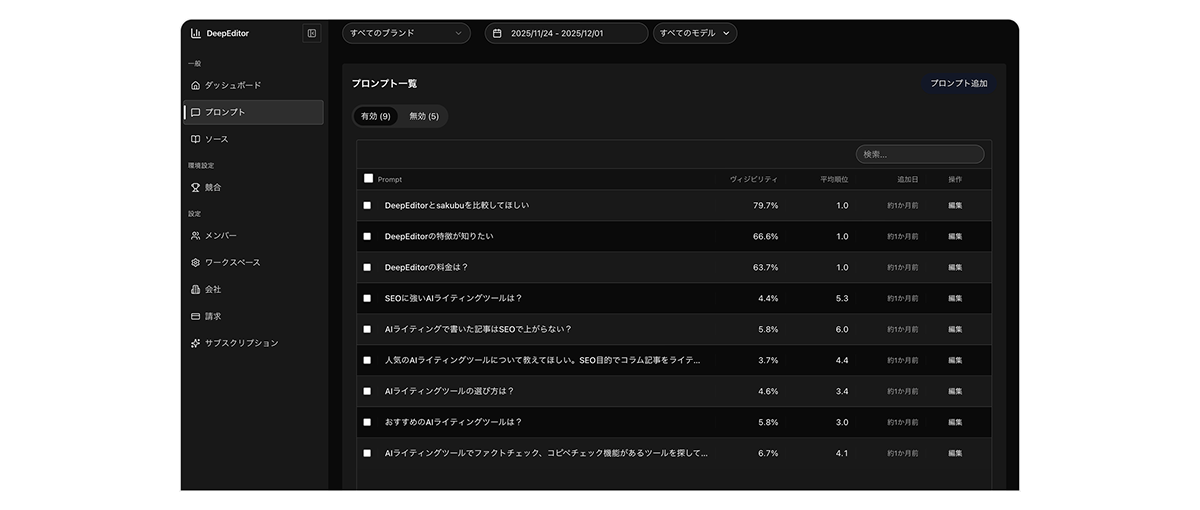
Task: Click the prompt text DeepEditorの料金は？
Action: [426, 267]
